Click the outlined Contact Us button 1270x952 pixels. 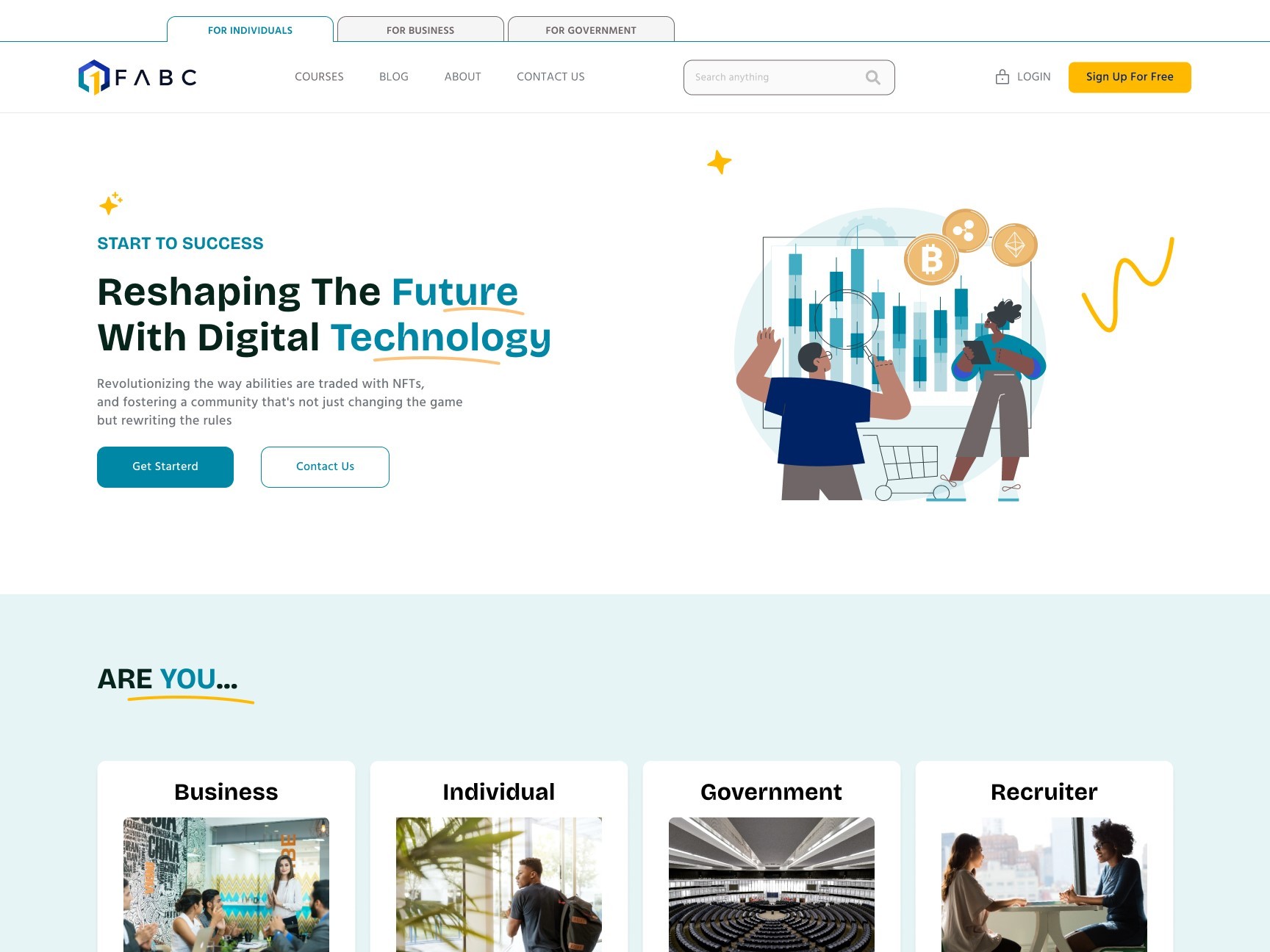325,467
